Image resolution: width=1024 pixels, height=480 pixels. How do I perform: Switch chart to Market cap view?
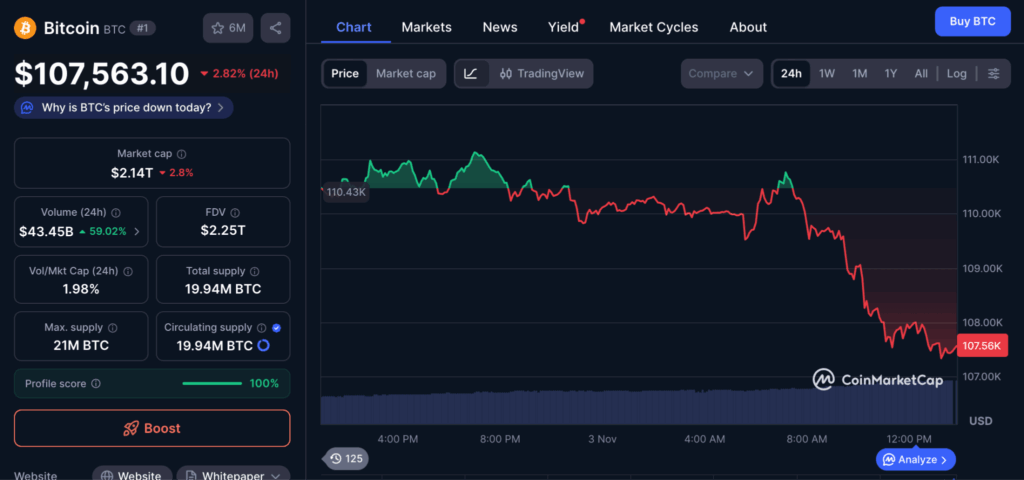[x=405, y=73]
